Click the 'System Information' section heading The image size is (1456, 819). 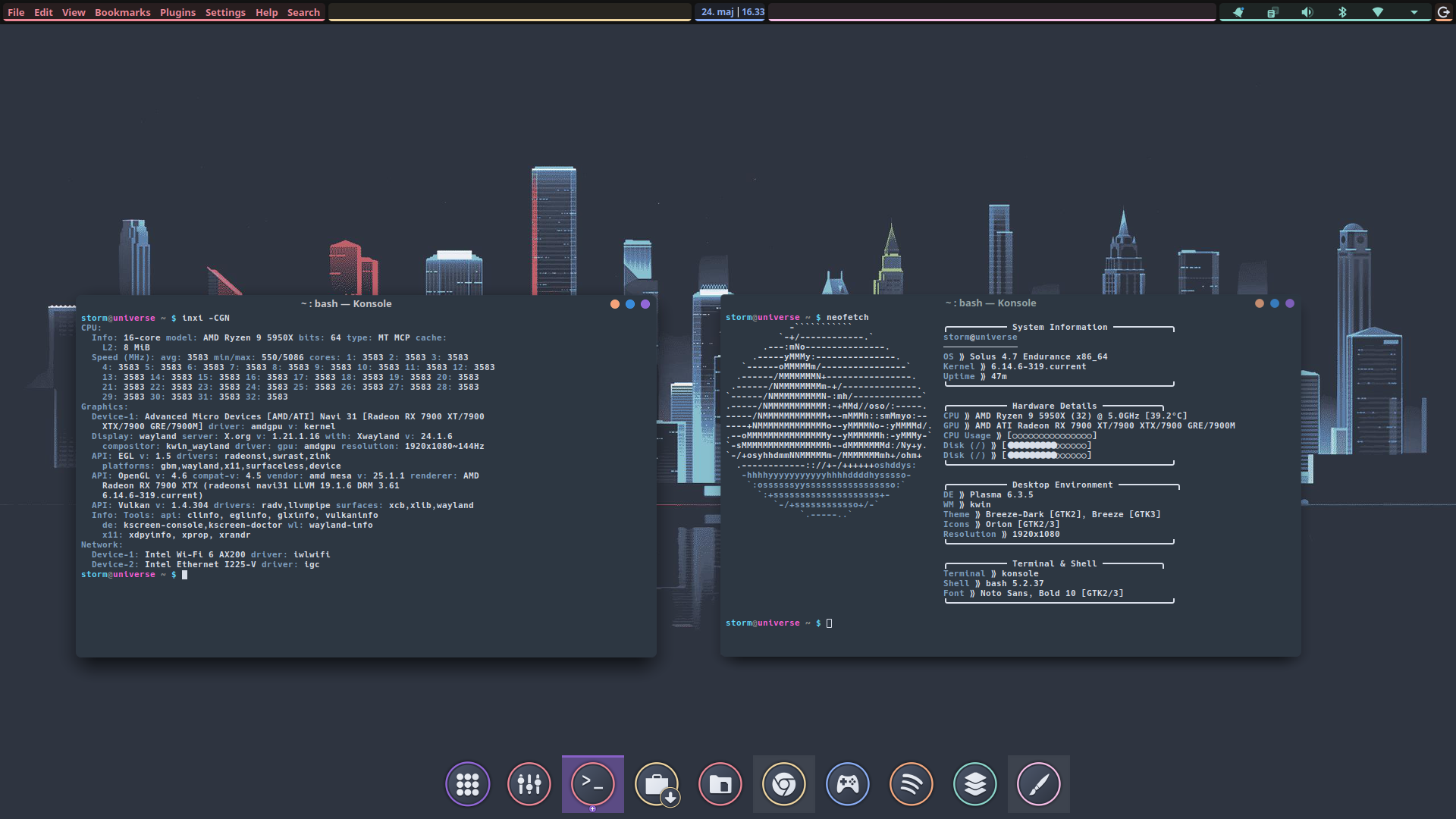(x=1059, y=328)
